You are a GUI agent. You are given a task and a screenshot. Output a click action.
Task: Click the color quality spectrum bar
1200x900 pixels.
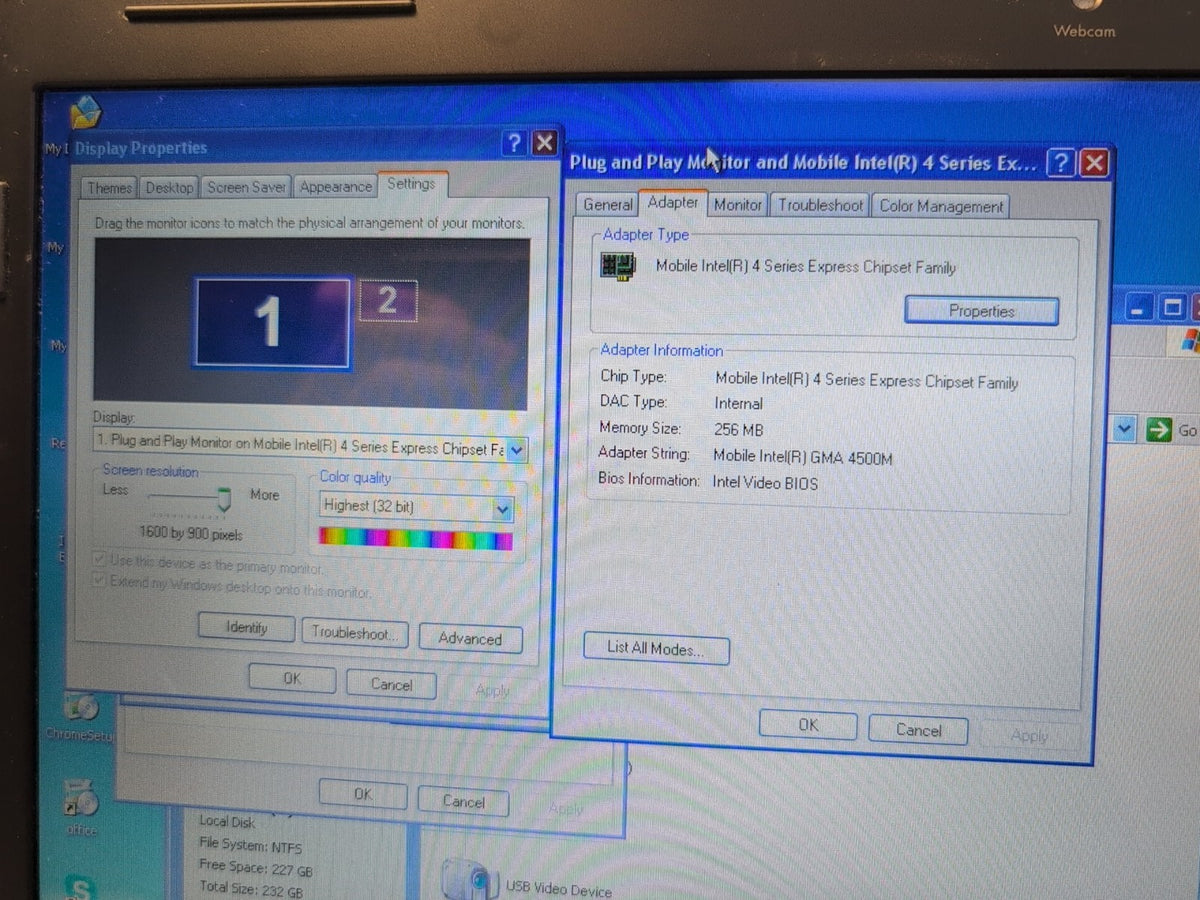point(416,540)
